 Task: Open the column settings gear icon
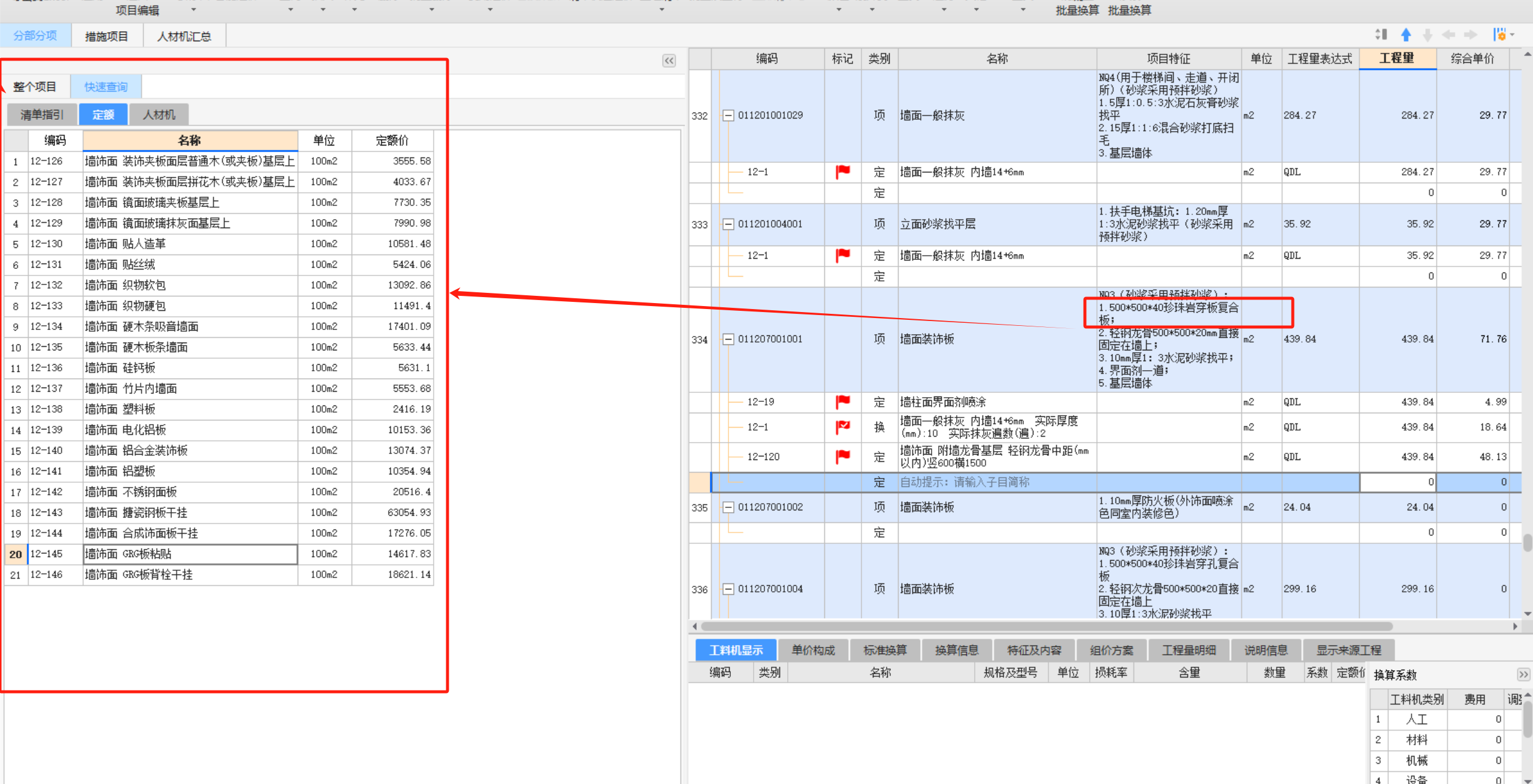coord(1499,35)
